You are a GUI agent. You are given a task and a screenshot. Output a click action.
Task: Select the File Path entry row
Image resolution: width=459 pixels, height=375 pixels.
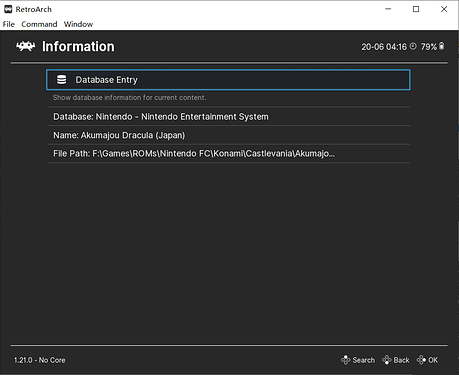pyautogui.click(x=229, y=154)
